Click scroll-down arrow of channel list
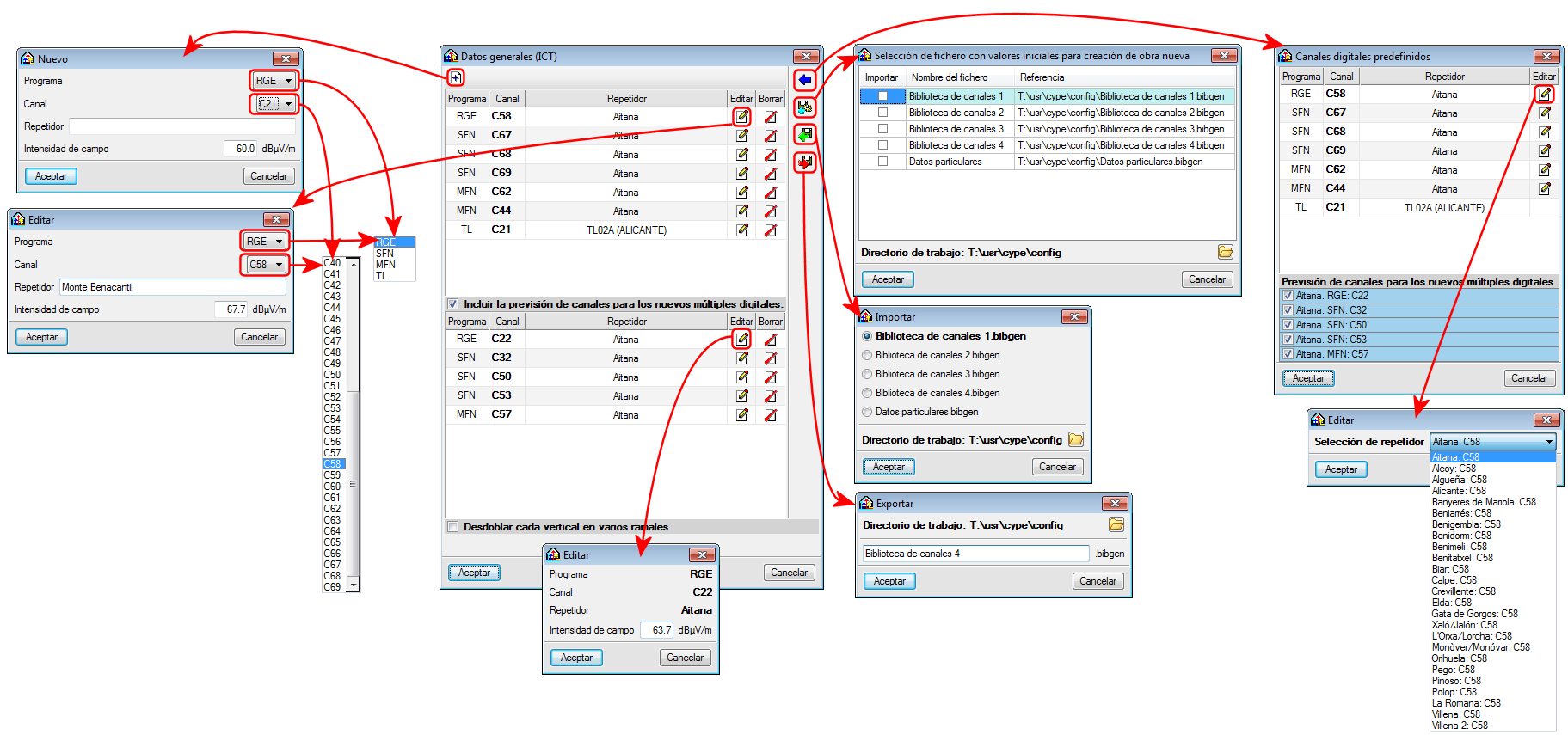 pos(354,585)
